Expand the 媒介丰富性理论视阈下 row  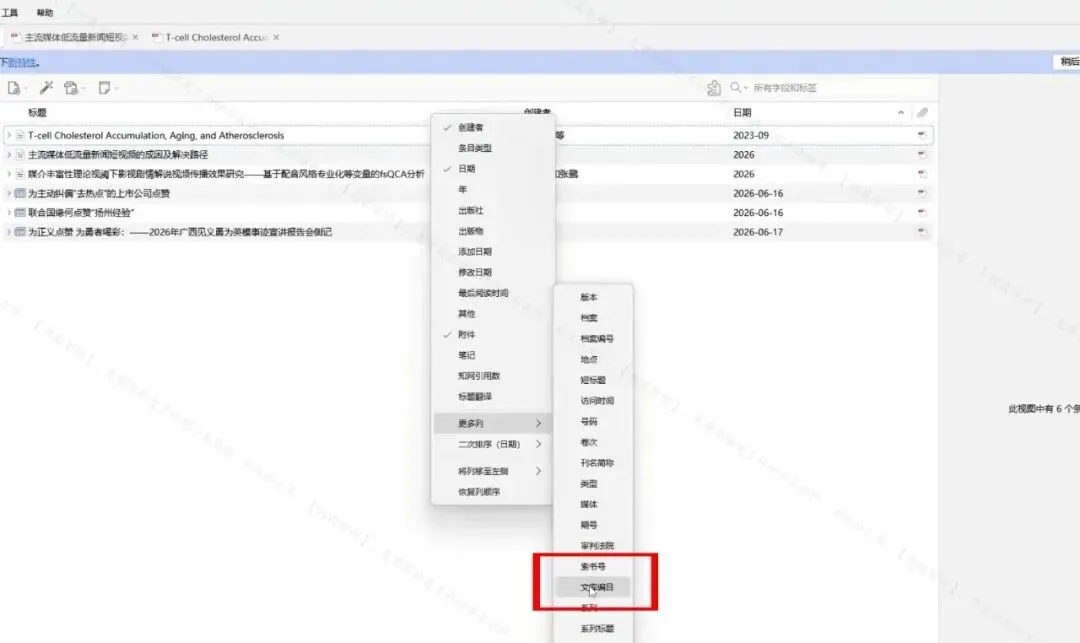(x=8, y=173)
